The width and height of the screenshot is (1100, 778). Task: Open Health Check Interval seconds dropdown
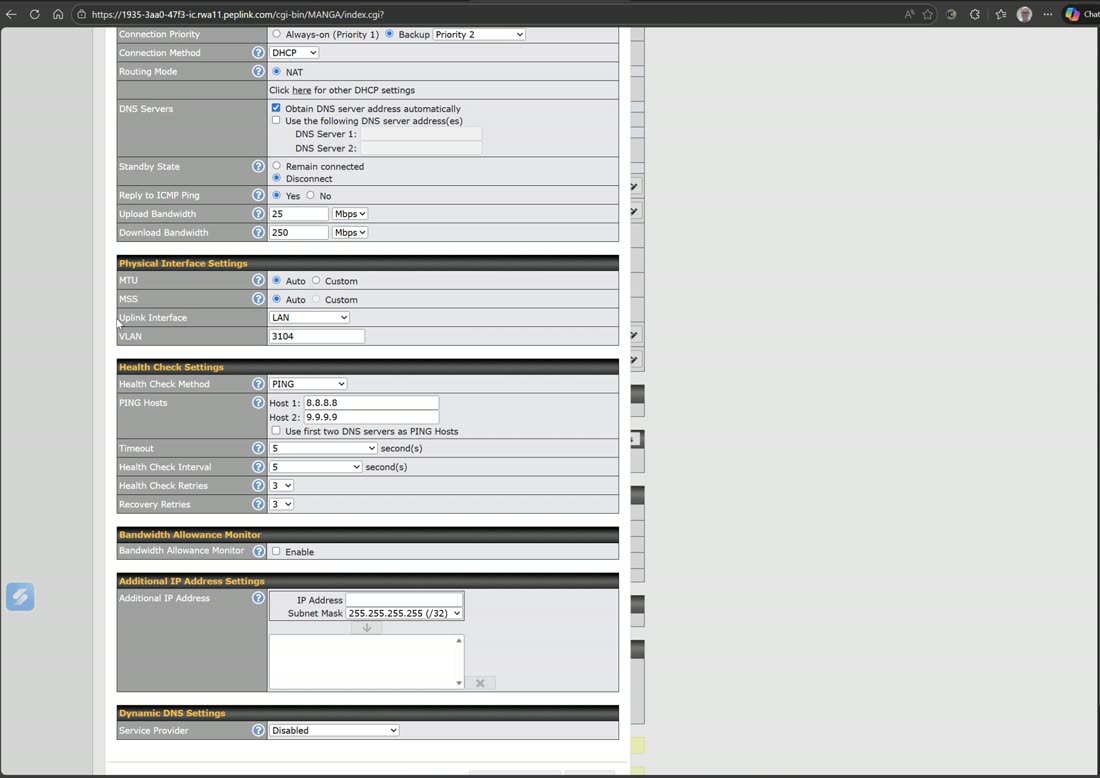[x=316, y=467]
